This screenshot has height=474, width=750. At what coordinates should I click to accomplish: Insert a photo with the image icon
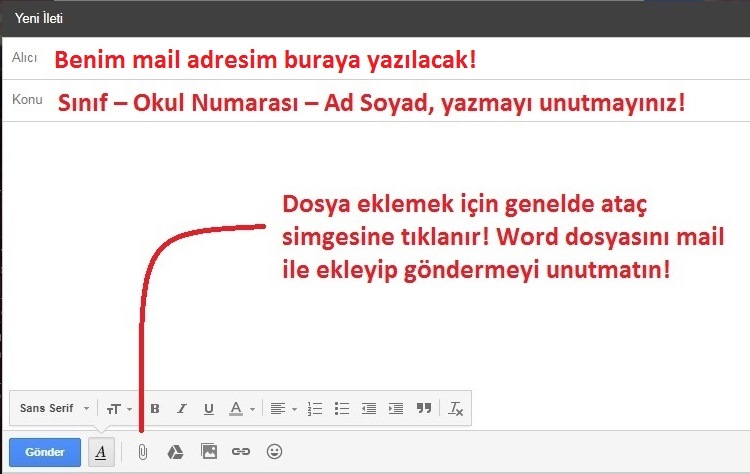pyautogui.click(x=209, y=452)
